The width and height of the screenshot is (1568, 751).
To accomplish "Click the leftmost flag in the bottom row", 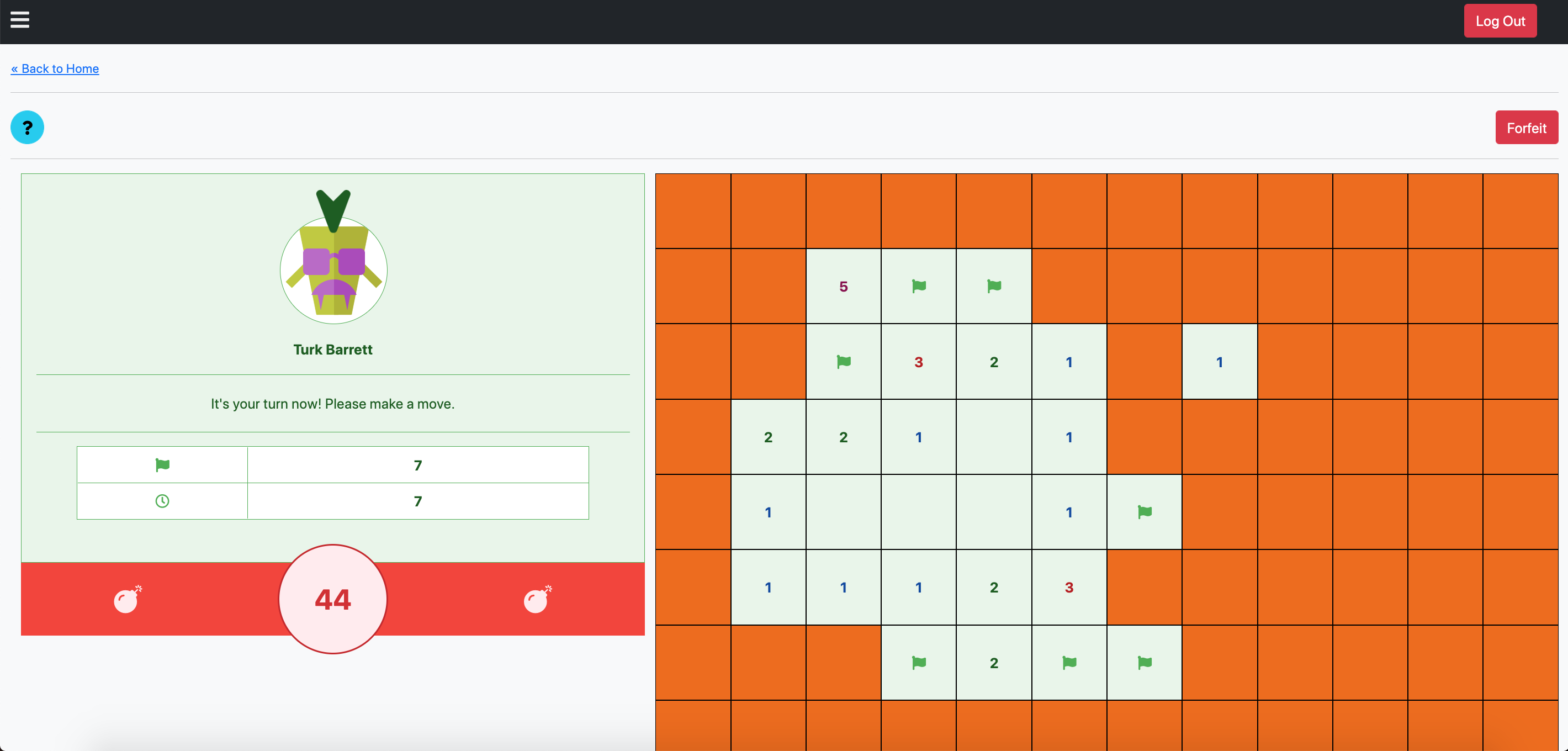I will pos(918,663).
